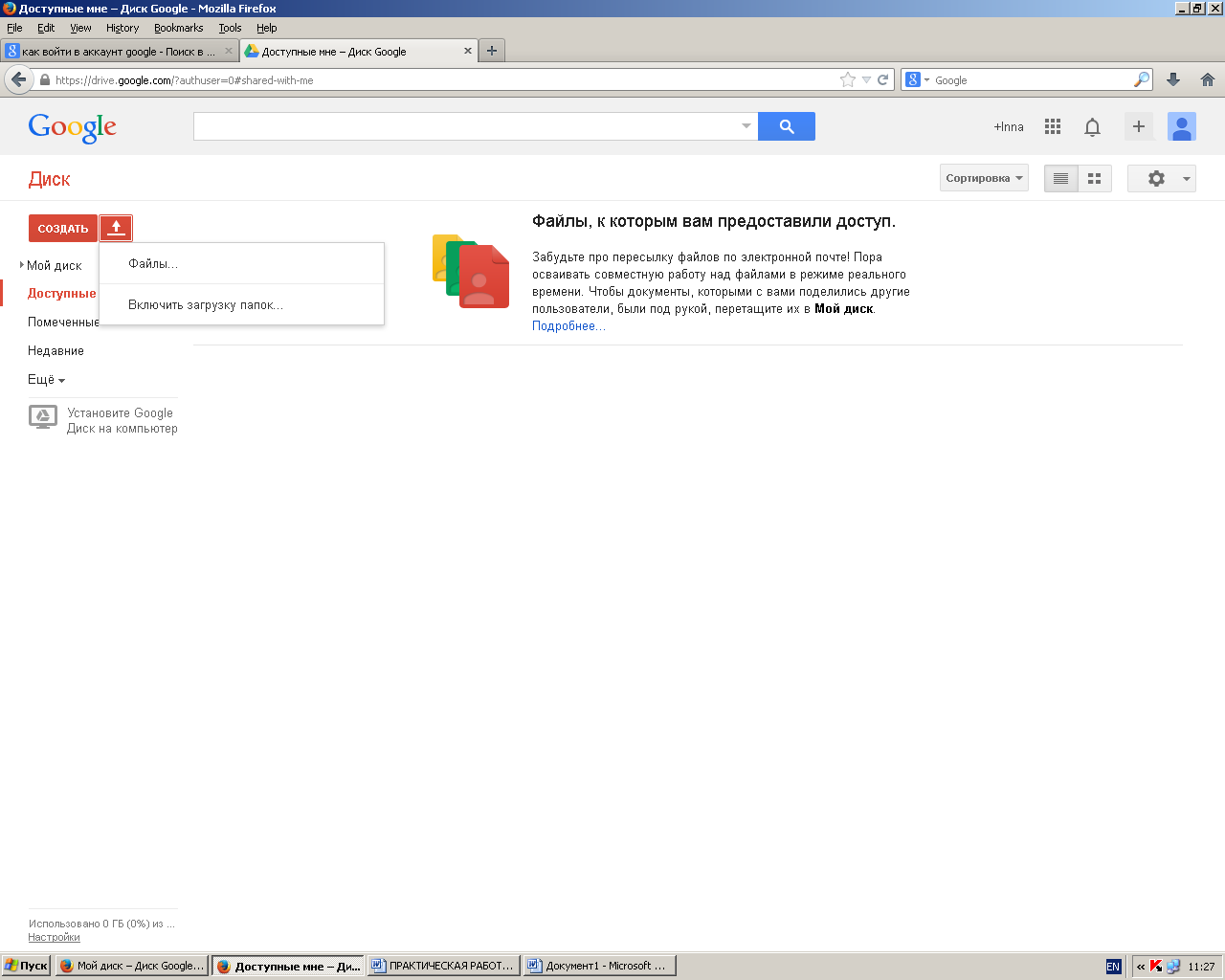The height and width of the screenshot is (980, 1225).
Task: Go back with Firefox back arrow
Action: click(18, 79)
